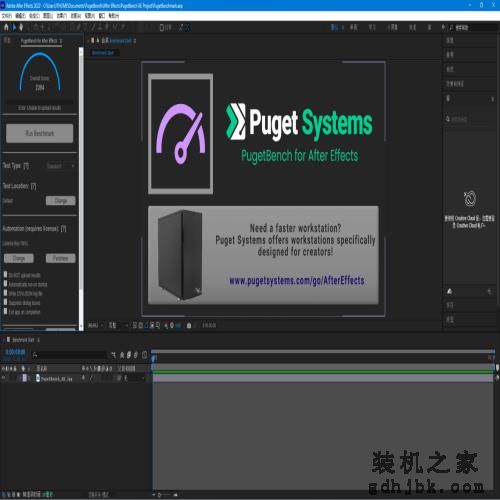Image resolution: width=500 pixels, height=500 pixels.
Task: Click the Change button for Test Location
Action: [x=61, y=201]
